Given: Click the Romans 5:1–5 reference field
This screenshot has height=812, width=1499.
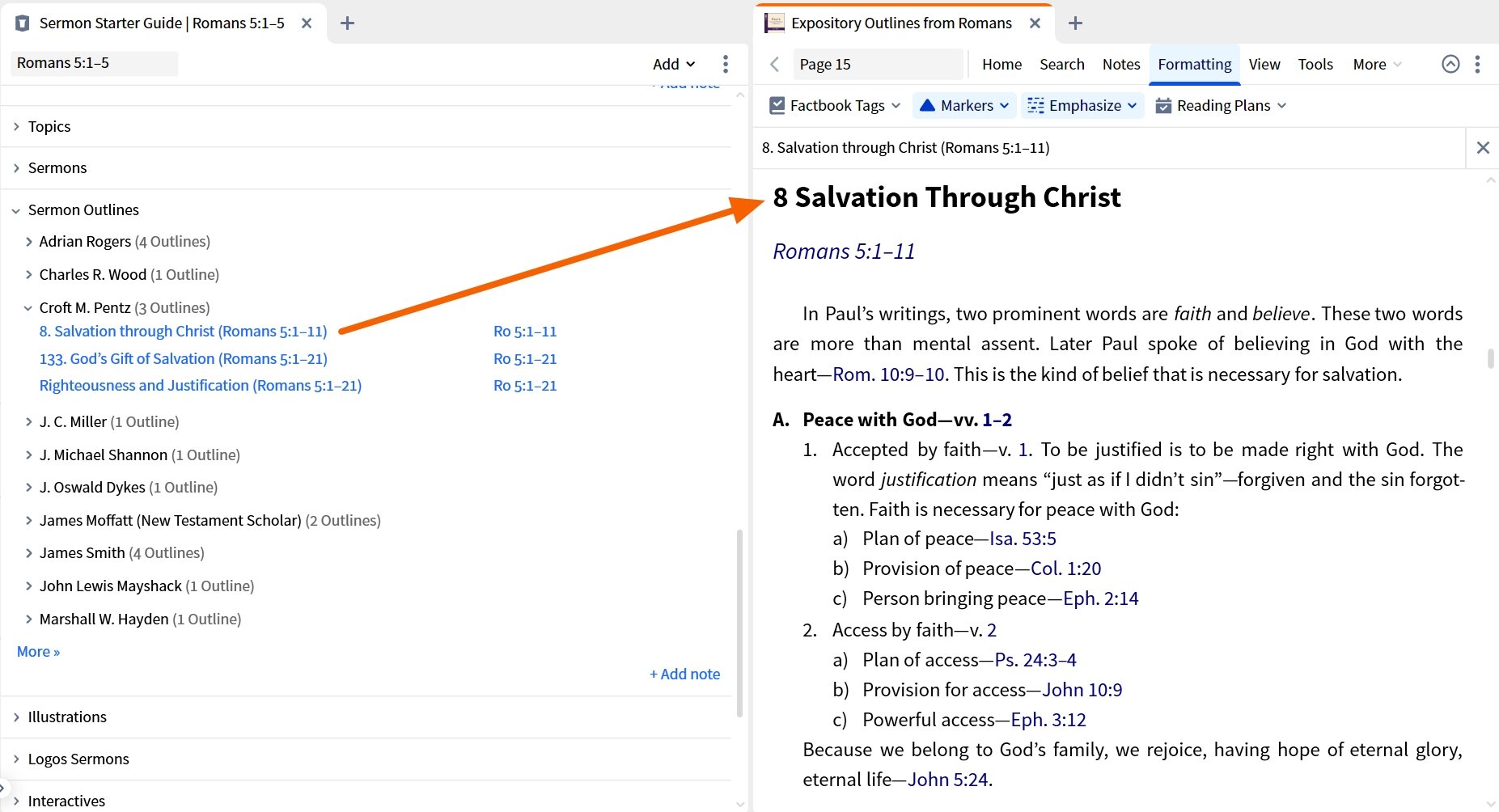Looking at the screenshot, I should pyautogui.click(x=94, y=63).
